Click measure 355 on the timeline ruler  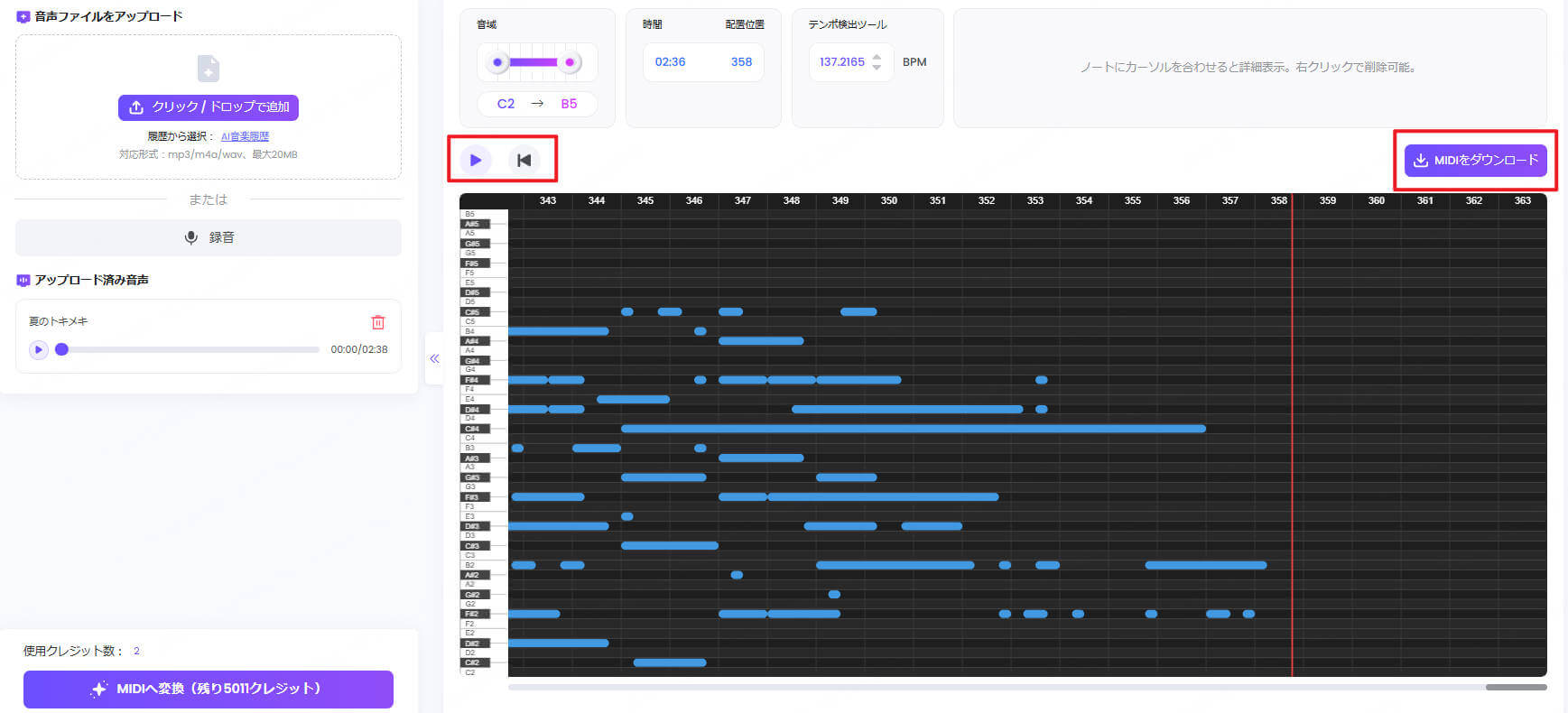pos(1133,200)
